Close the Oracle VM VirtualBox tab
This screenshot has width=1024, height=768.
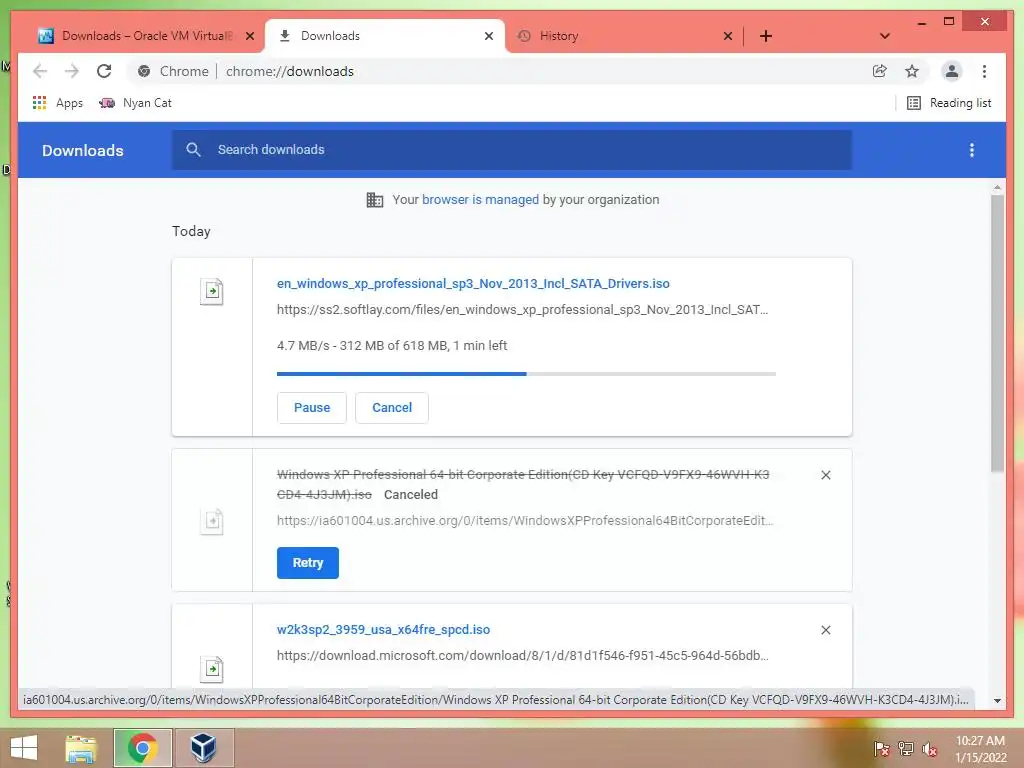249,36
